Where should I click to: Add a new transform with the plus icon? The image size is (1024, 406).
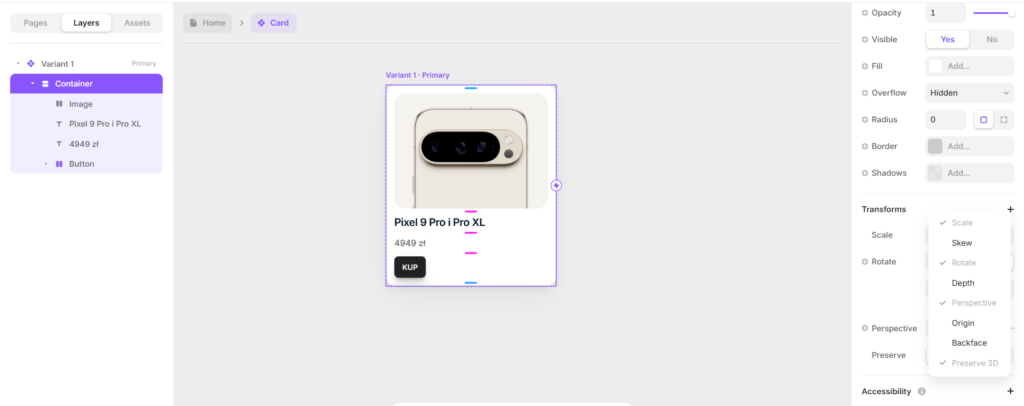1010,210
